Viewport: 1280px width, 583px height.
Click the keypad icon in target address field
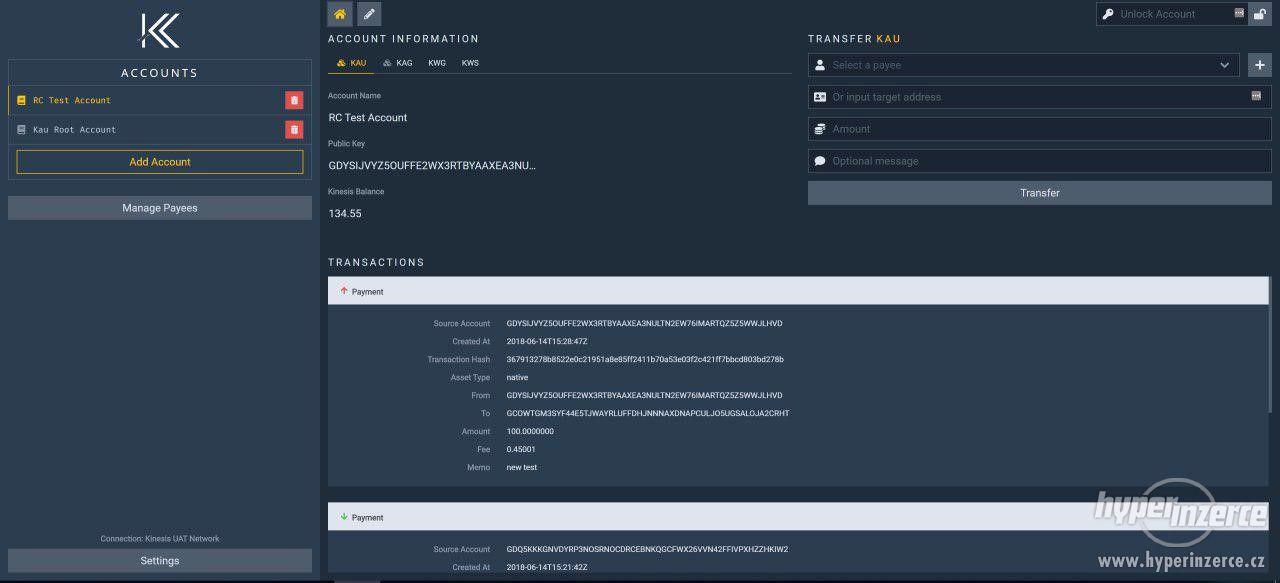(1256, 96)
